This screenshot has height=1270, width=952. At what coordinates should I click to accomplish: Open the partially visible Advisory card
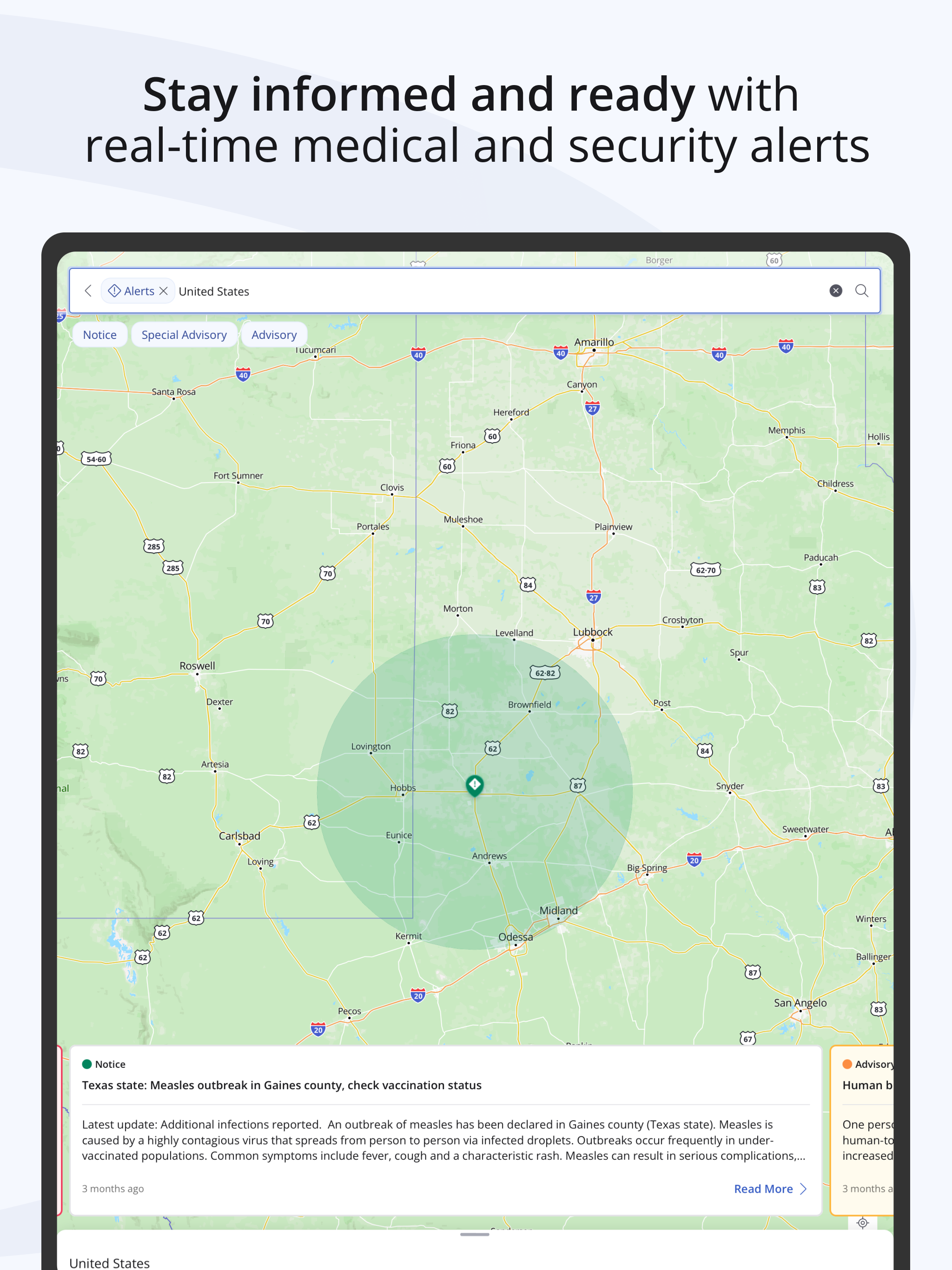[x=862, y=1130]
